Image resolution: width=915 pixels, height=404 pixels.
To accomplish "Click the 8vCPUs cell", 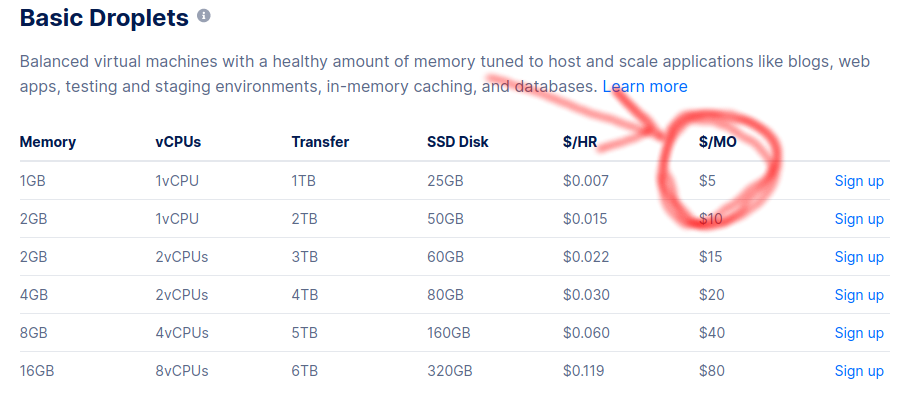I will tap(182, 371).
